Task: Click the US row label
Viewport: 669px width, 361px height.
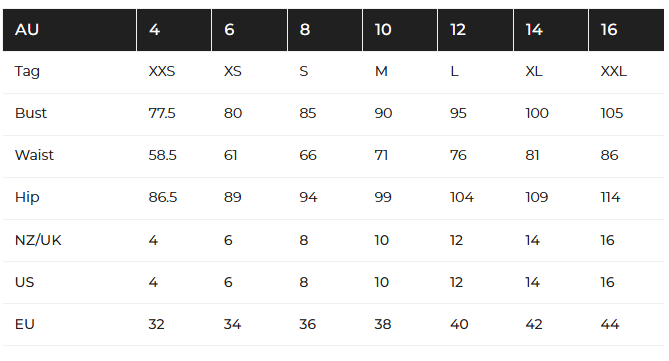Action: 70,282
